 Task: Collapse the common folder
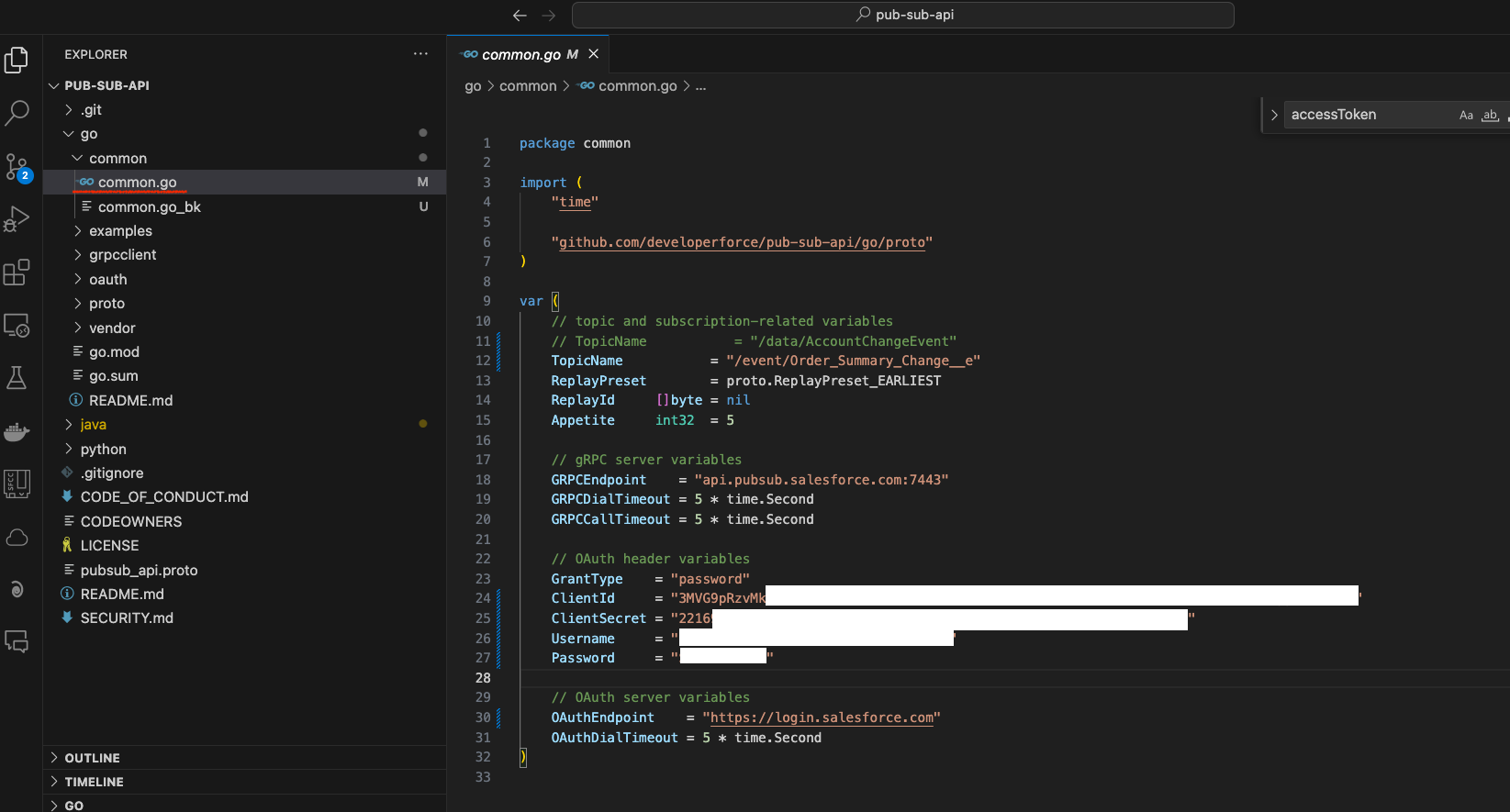pyautogui.click(x=117, y=159)
